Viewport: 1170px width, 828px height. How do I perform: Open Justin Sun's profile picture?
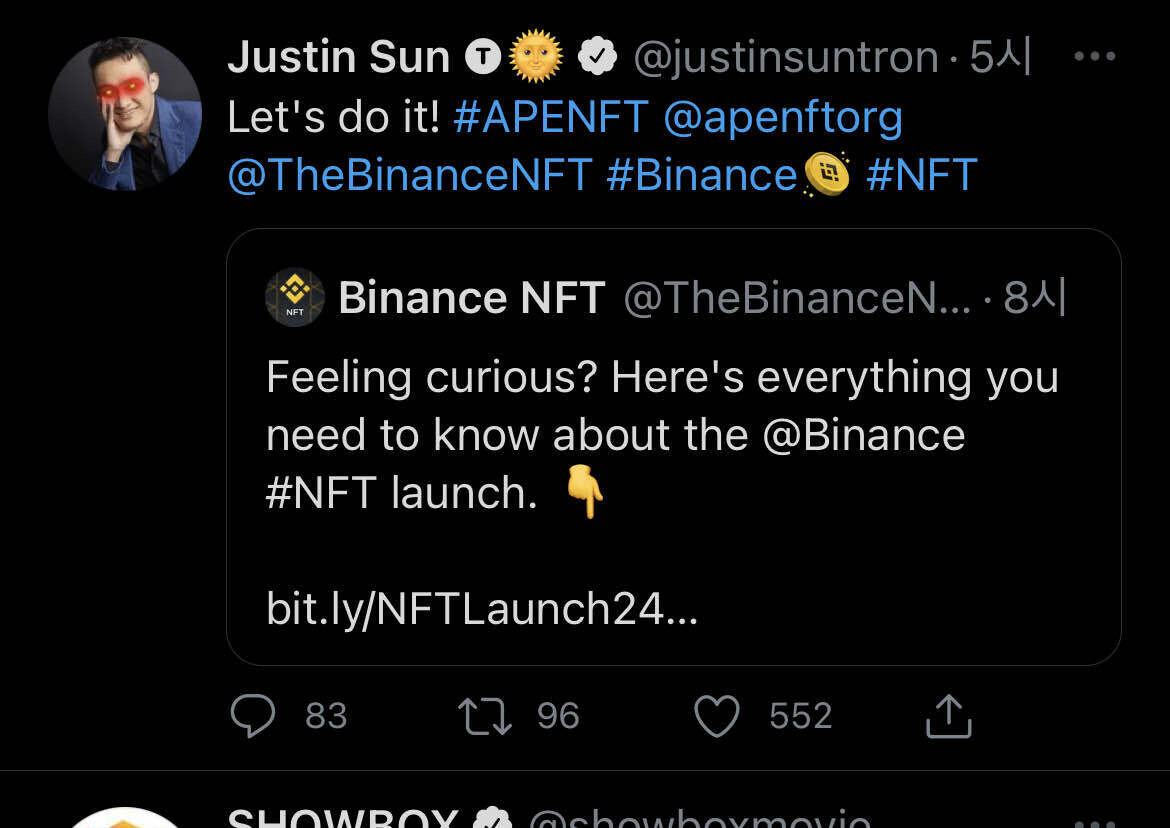(x=125, y=114)
